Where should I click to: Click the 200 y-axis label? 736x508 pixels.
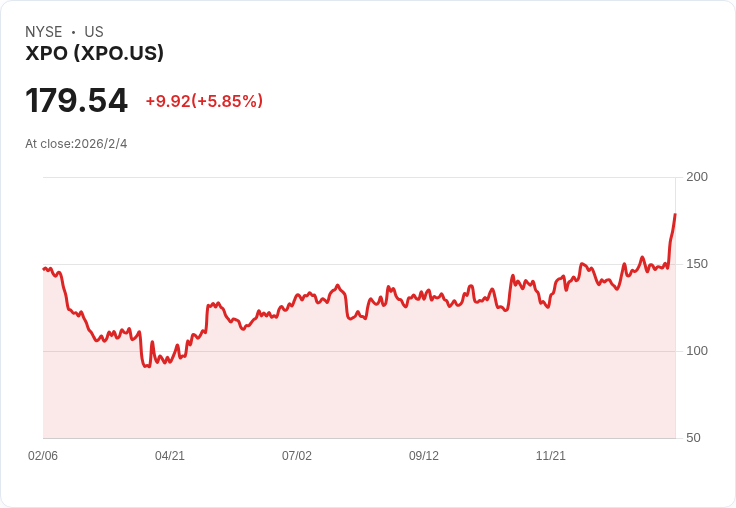[697, 177]
